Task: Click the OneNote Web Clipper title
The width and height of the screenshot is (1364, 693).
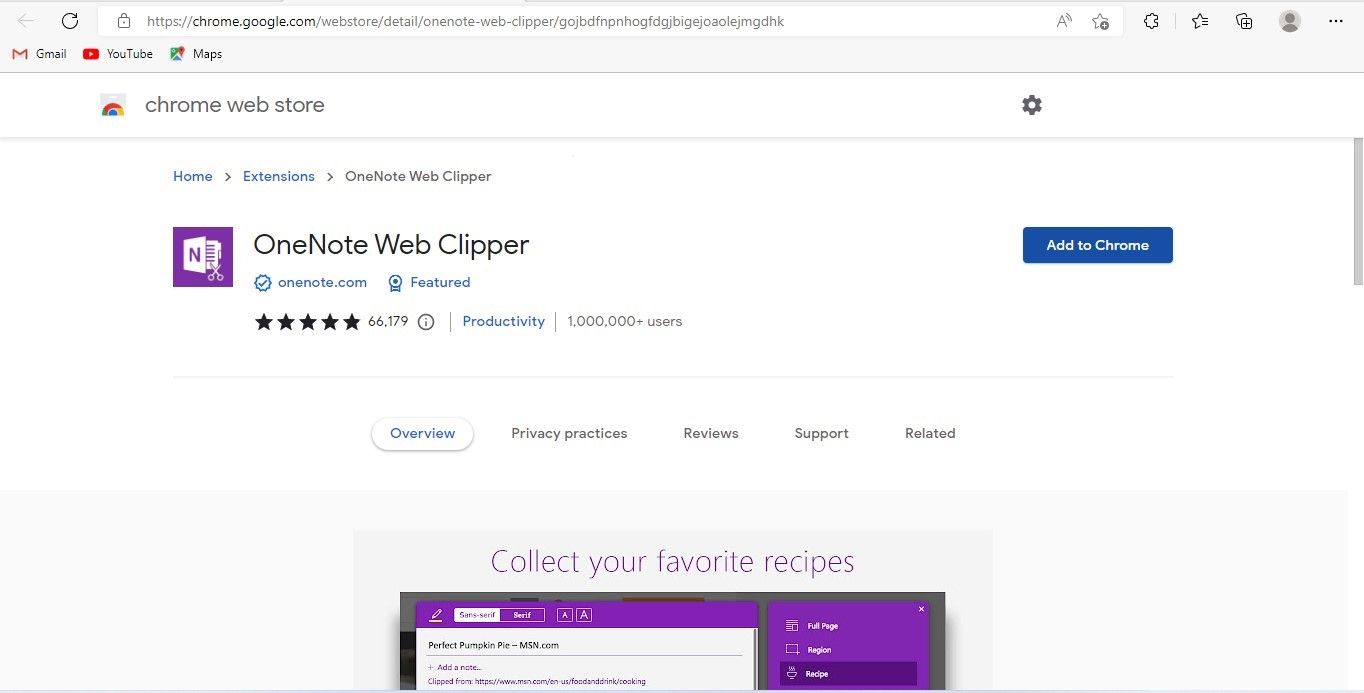Action: click(391, 244)
